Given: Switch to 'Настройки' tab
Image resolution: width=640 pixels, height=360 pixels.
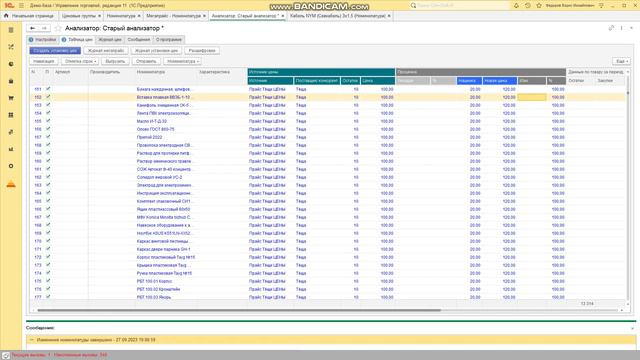Looking at the screenshot, I should pyautogui.click(x=42, y=40).
